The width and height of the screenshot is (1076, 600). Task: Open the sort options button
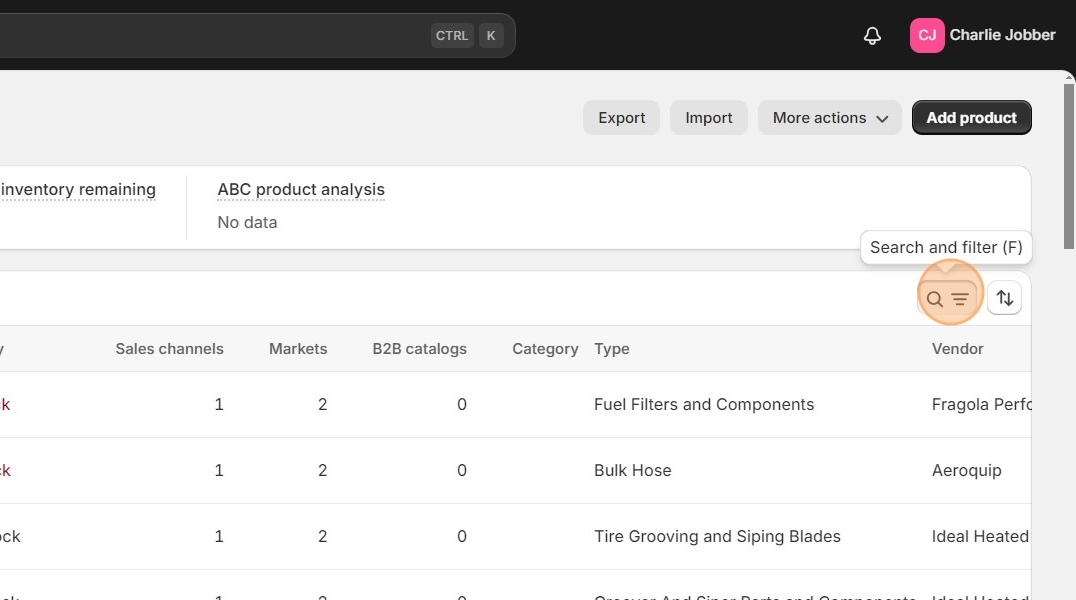pos(1005,299)
